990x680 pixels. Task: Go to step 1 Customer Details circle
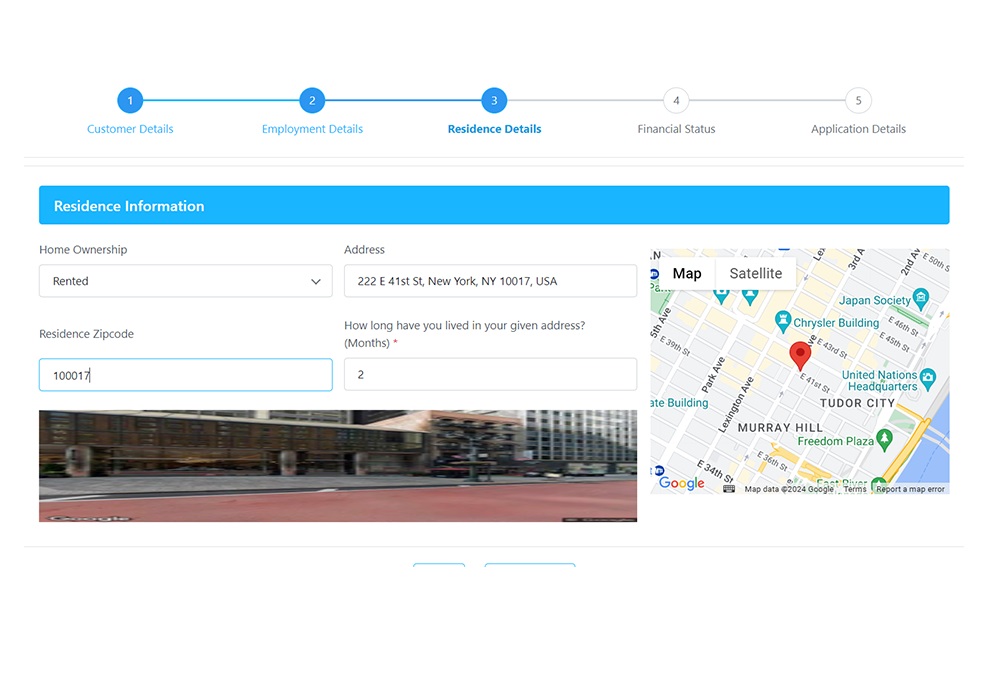(x=130, y=101)
